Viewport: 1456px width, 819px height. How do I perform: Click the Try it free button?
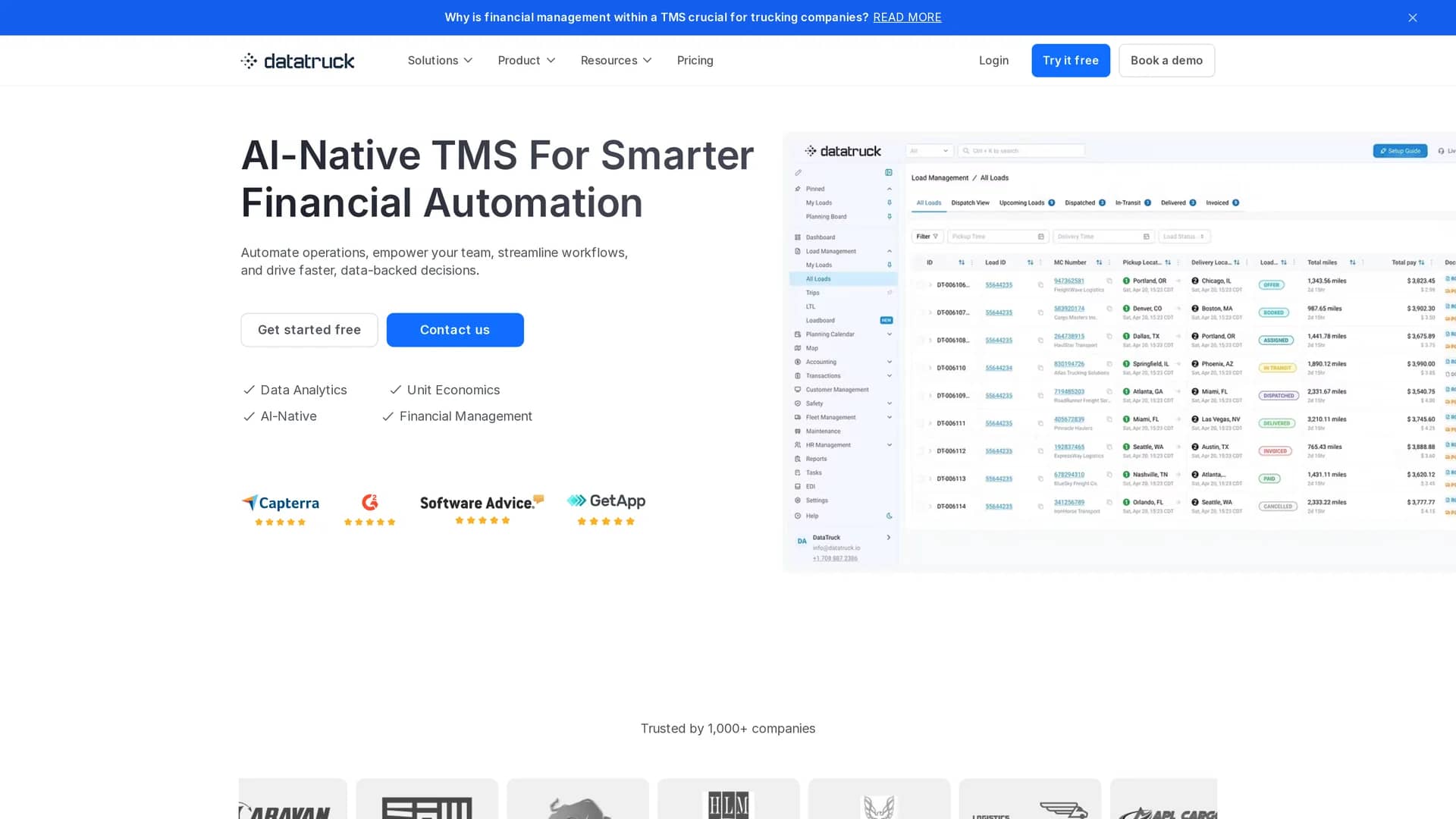(x=1070, y=61)
